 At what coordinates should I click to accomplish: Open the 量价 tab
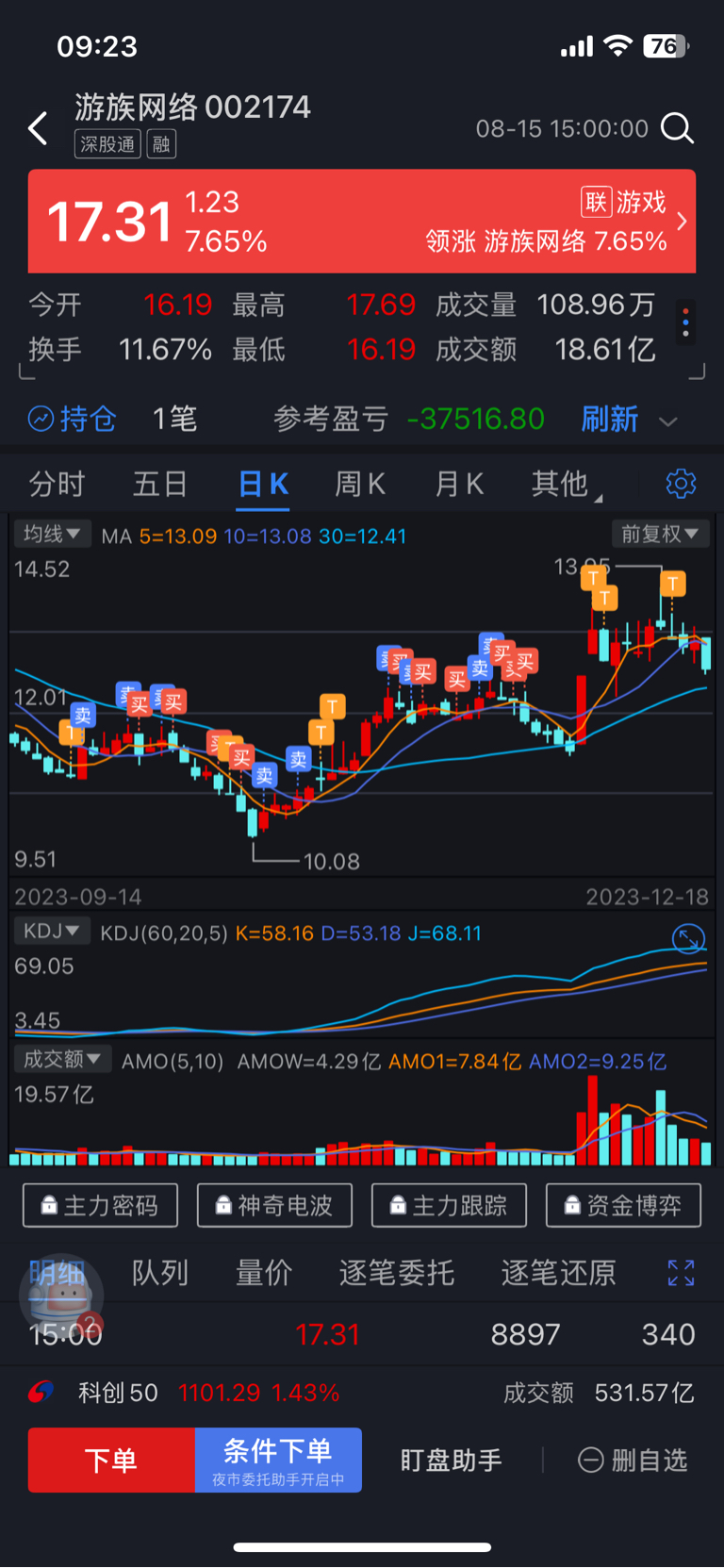263,1273
